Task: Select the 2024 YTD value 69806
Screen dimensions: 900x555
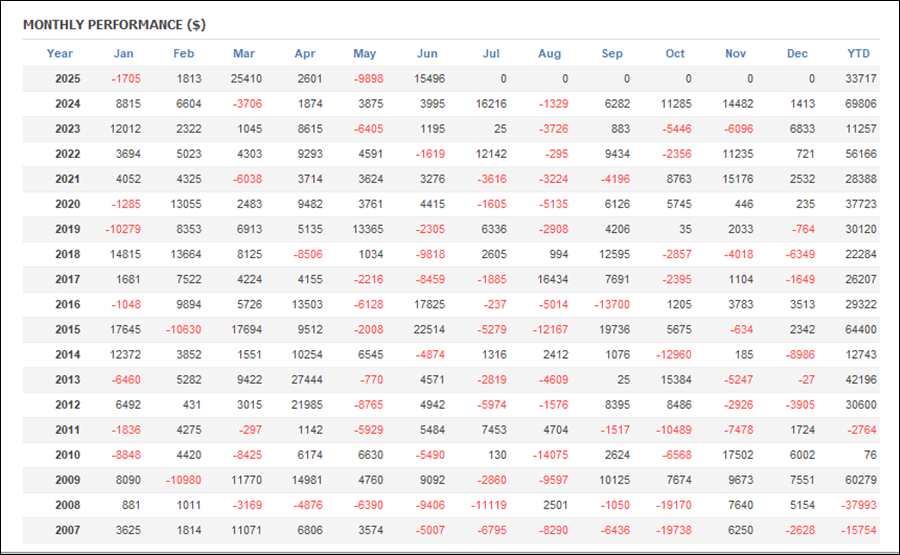Action: point(861,104)
